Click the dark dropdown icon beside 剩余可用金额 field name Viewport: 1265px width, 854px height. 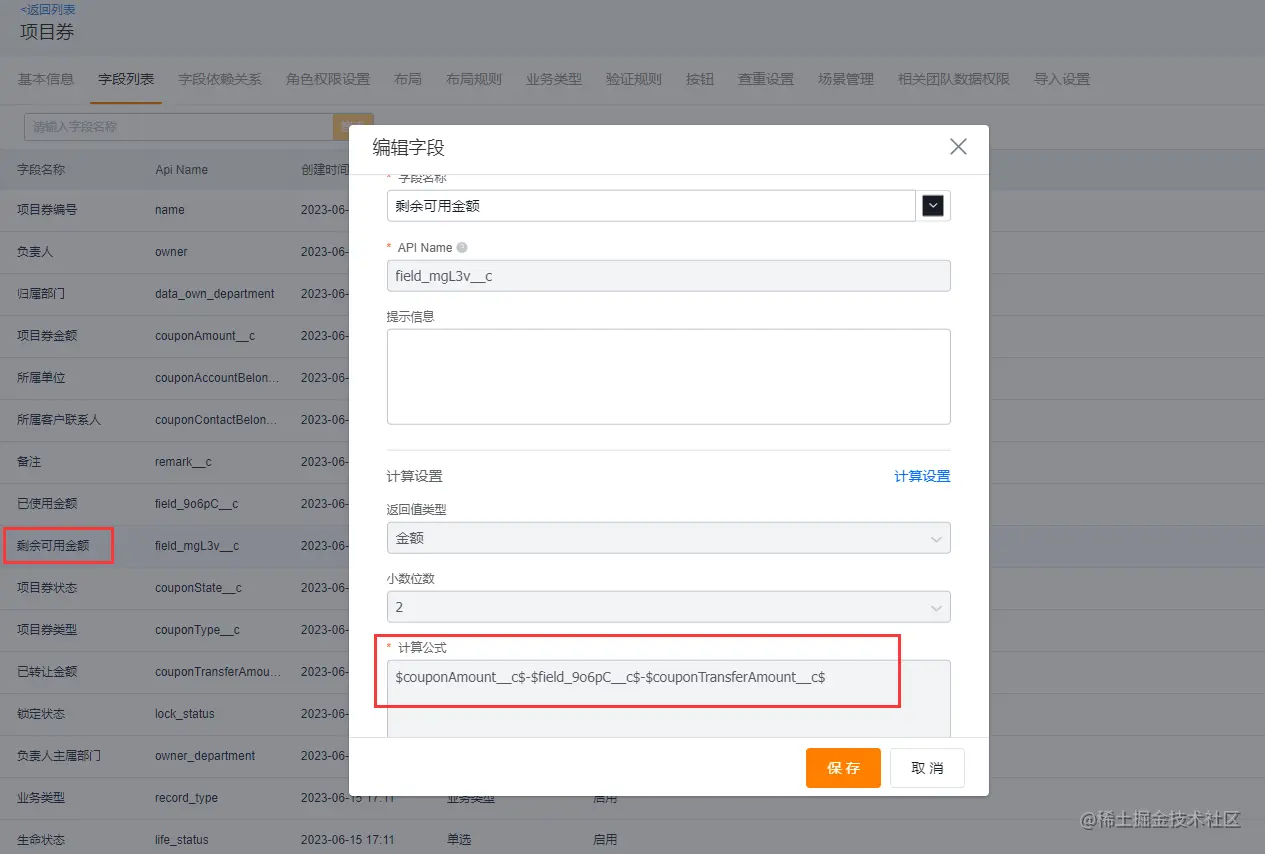point(933,205)
